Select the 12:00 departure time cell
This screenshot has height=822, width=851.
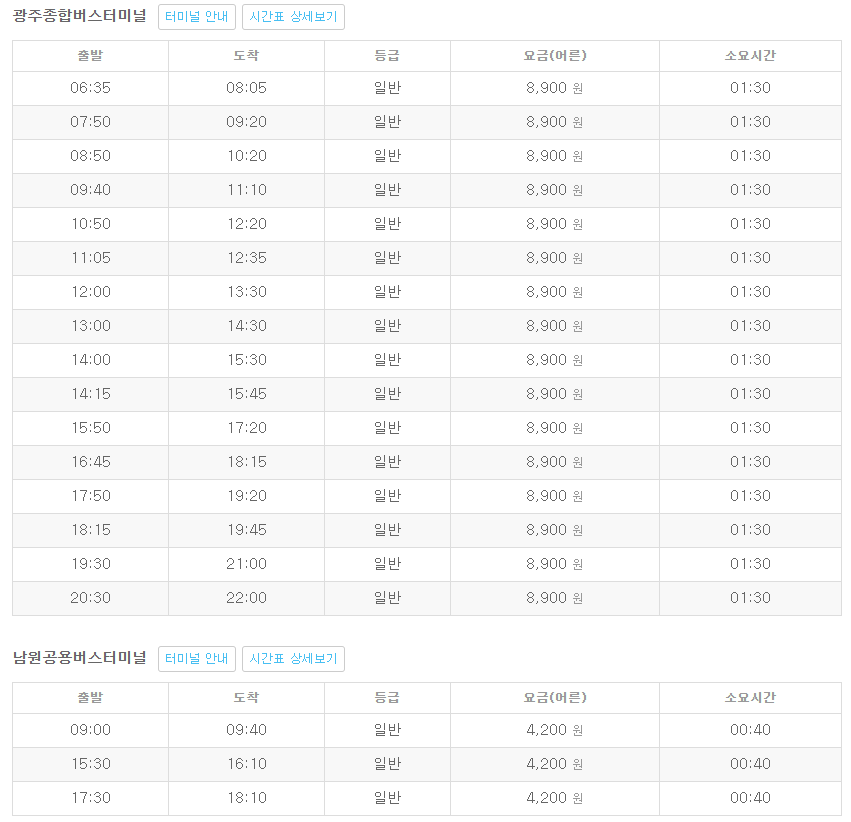pyautogui.click(x=91, y=292)
